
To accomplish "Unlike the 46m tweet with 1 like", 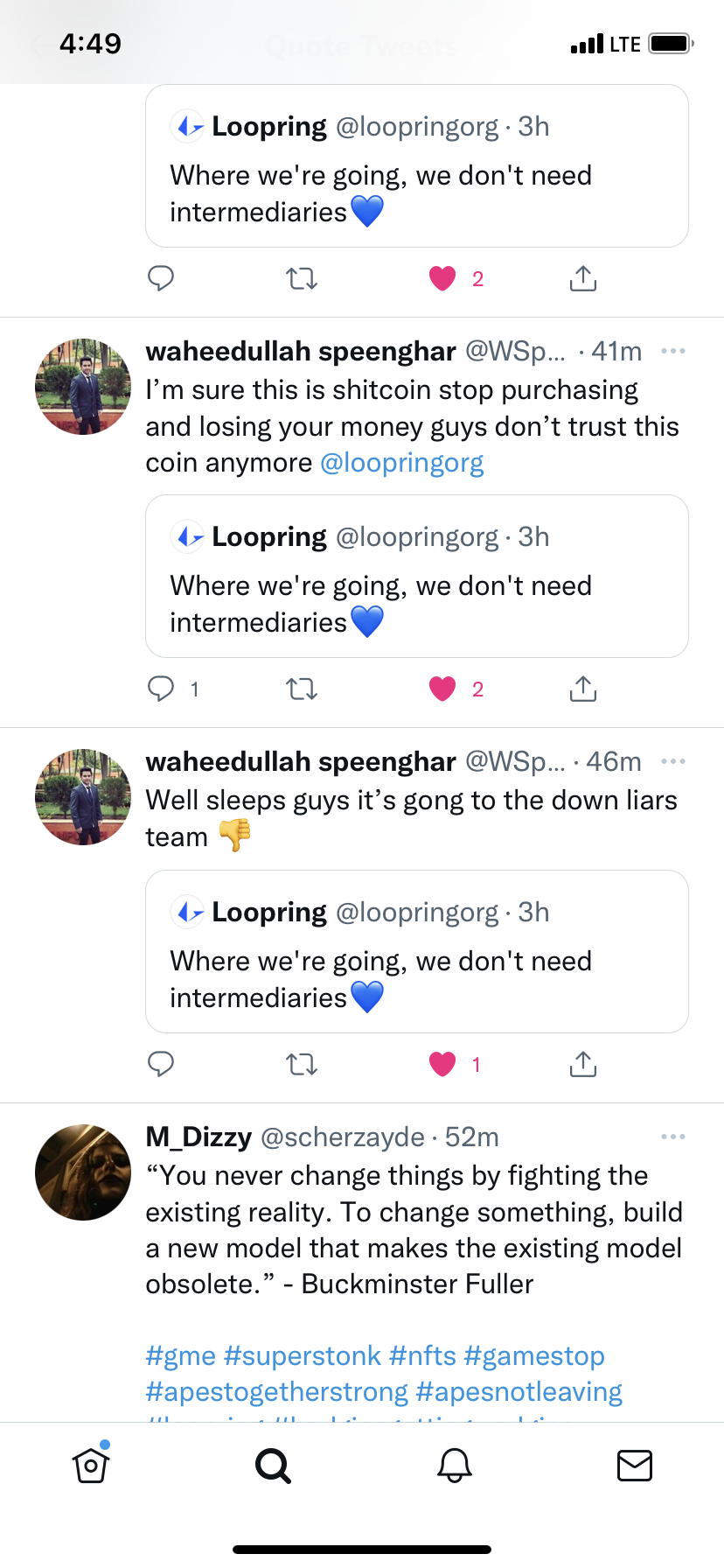I will [x=443, y=1064].
